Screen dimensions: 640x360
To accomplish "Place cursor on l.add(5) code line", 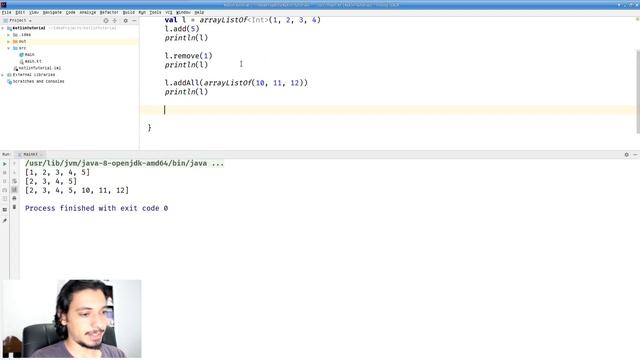I will coord(182,29).
